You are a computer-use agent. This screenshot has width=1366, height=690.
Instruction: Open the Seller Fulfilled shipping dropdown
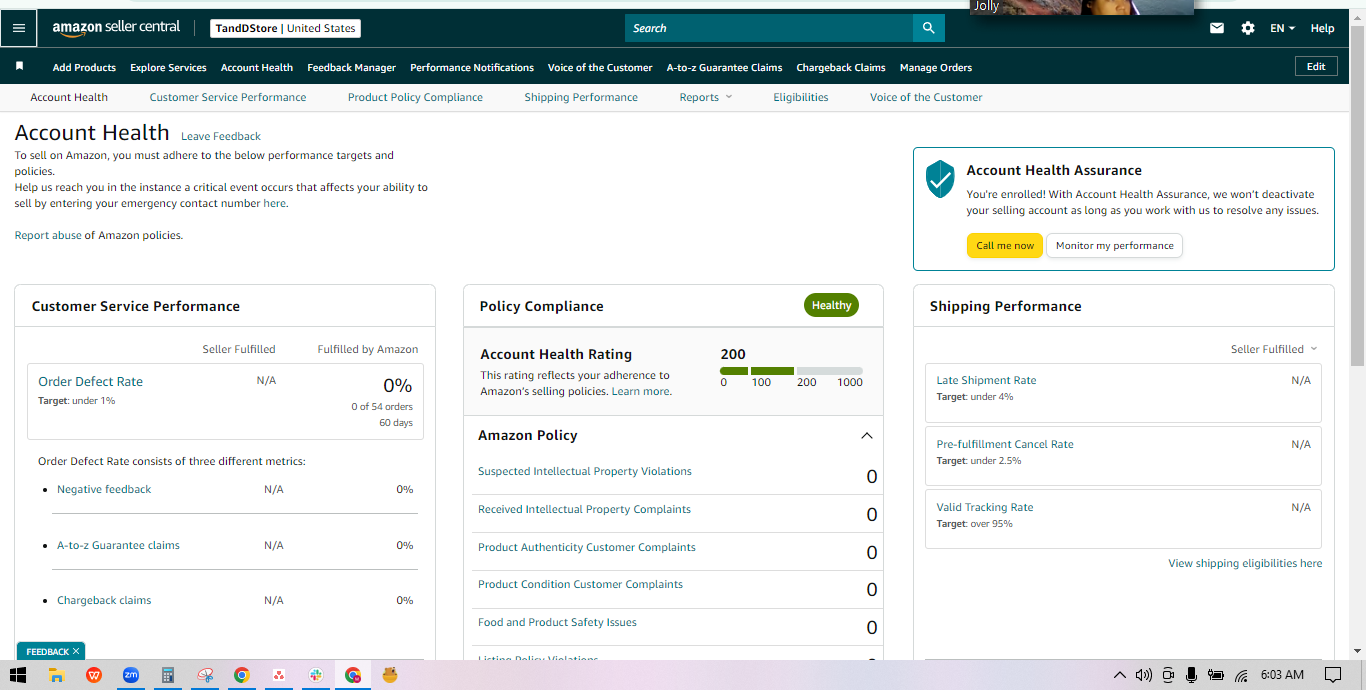pos(1274,349)
